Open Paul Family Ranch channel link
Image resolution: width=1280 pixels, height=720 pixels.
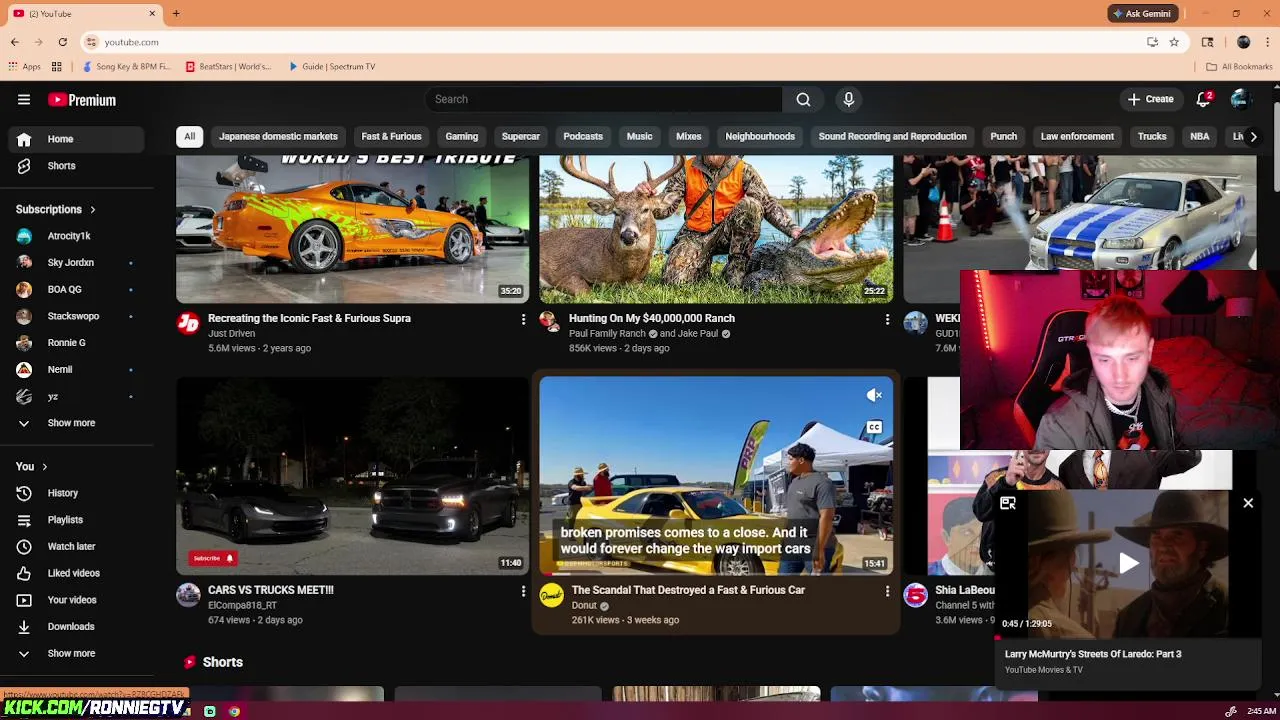click(x=607, y=334)
